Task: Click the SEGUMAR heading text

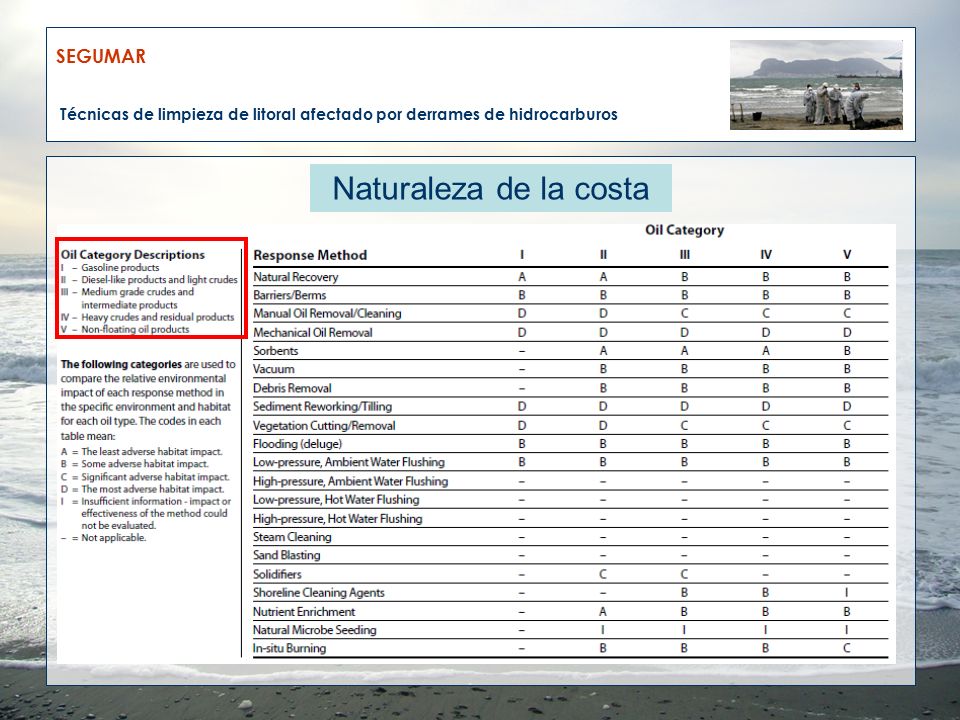Action: [101, 56]
